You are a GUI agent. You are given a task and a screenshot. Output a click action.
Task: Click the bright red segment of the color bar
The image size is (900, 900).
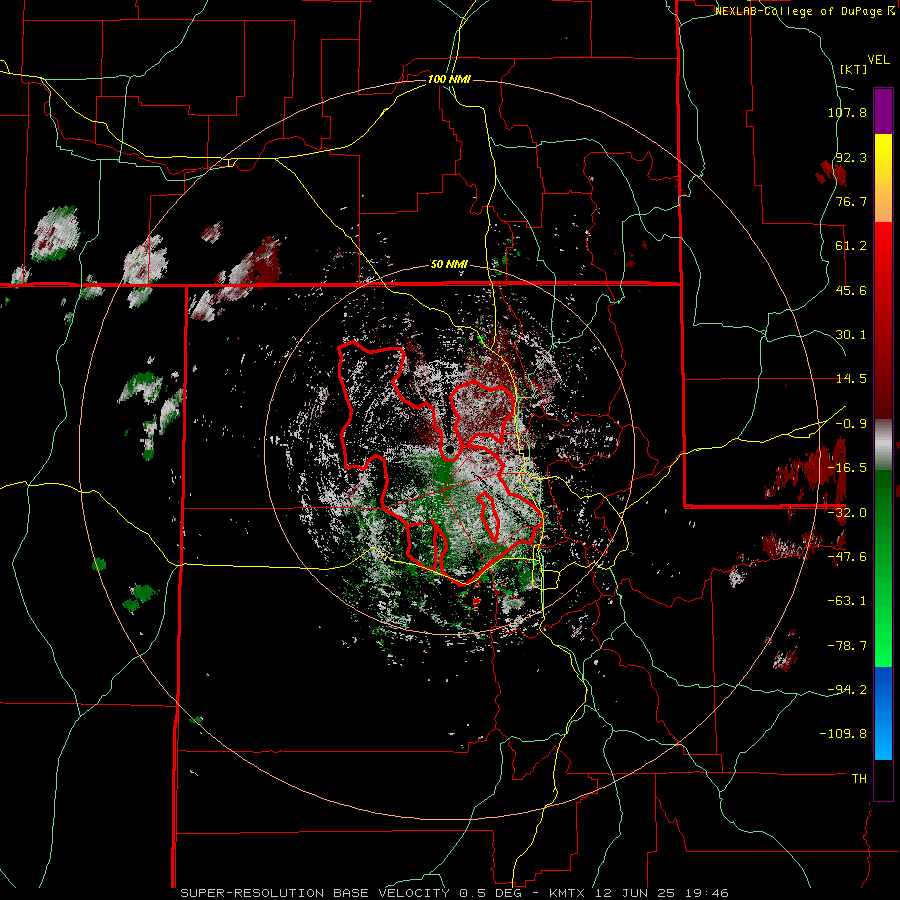883,266
